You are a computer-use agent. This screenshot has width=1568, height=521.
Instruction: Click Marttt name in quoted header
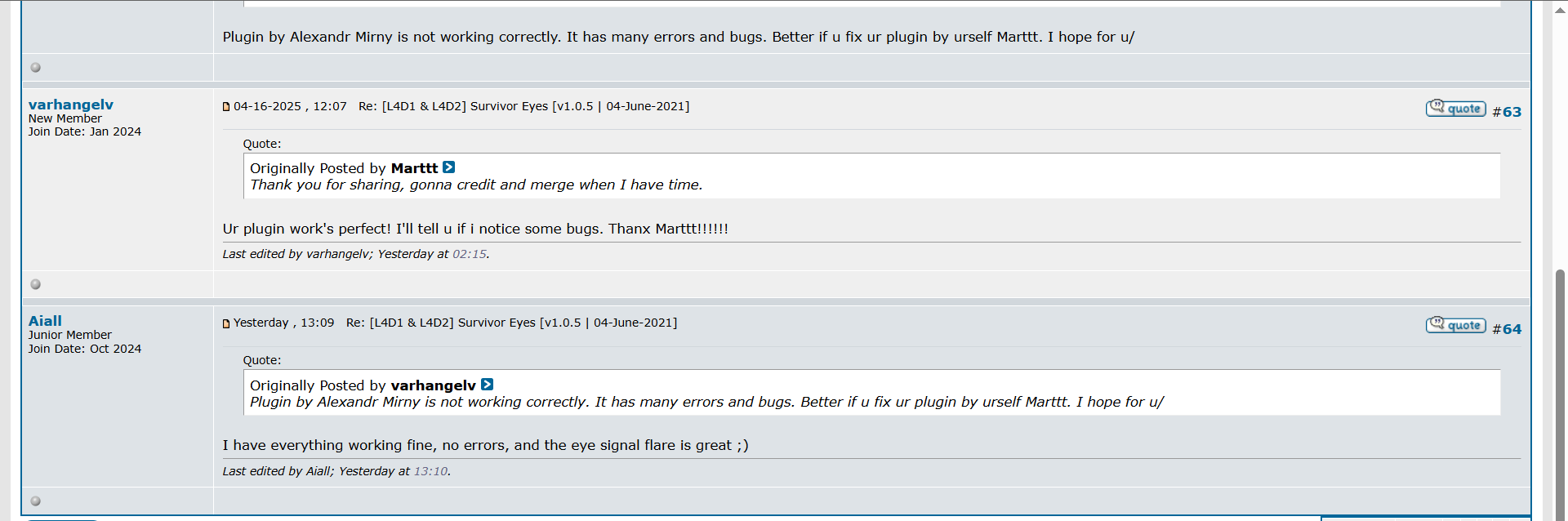[414, 168]
